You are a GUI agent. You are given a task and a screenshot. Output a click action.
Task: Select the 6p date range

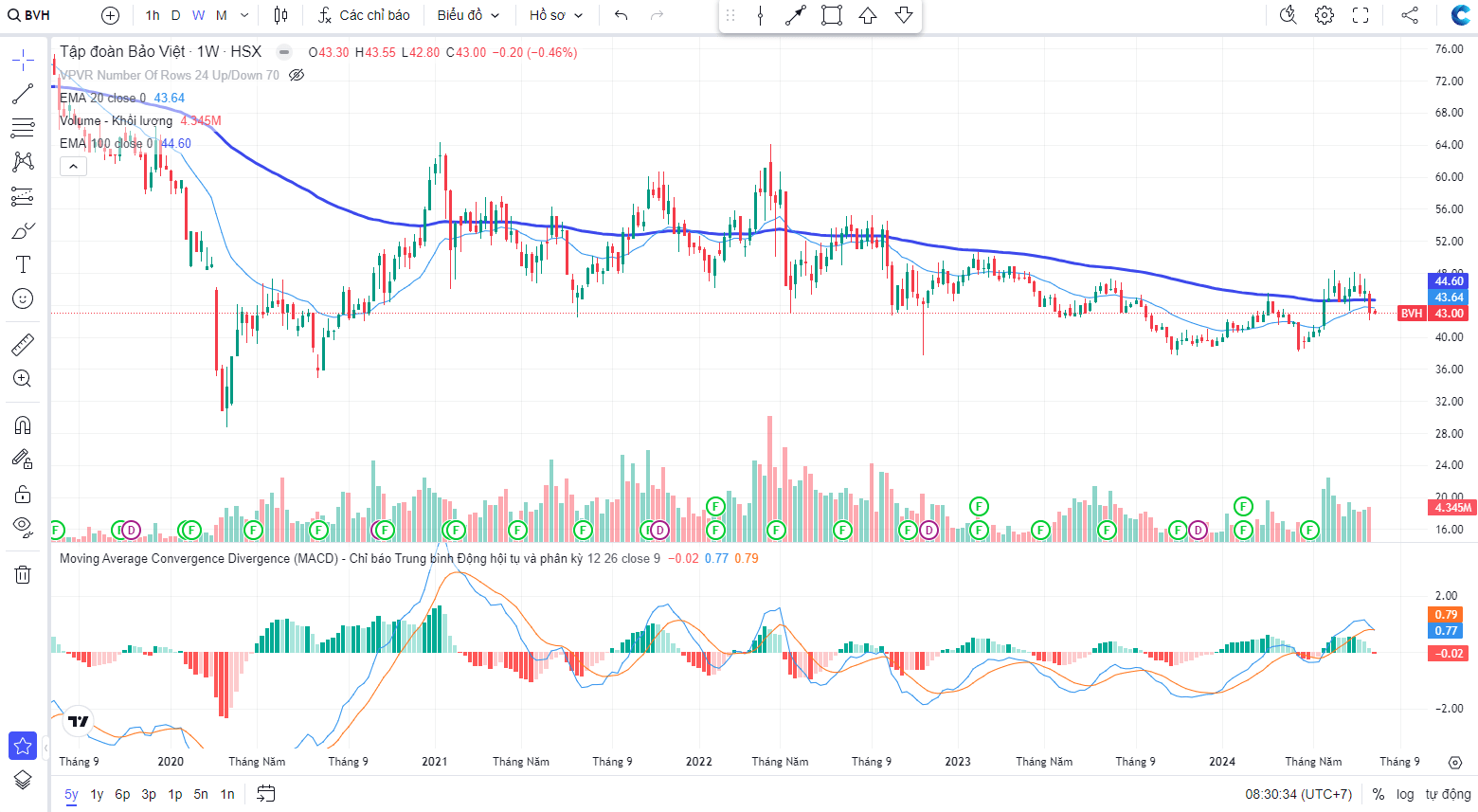[122, 794]
